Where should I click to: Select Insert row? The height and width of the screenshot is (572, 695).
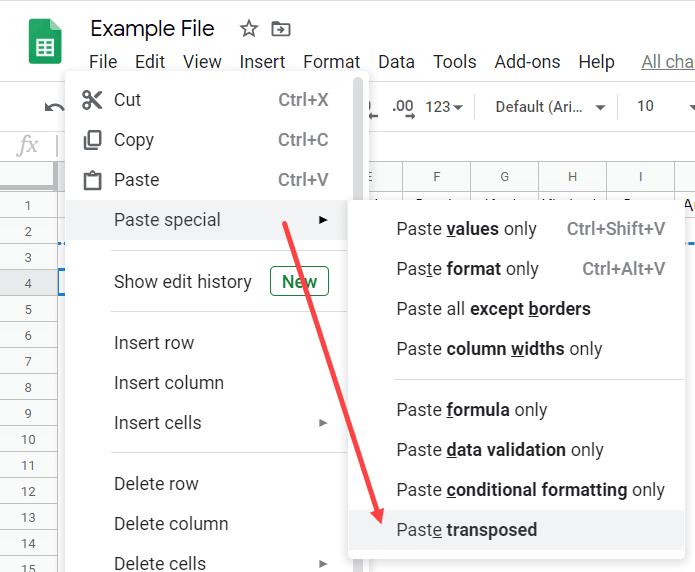tap(207, 343)
